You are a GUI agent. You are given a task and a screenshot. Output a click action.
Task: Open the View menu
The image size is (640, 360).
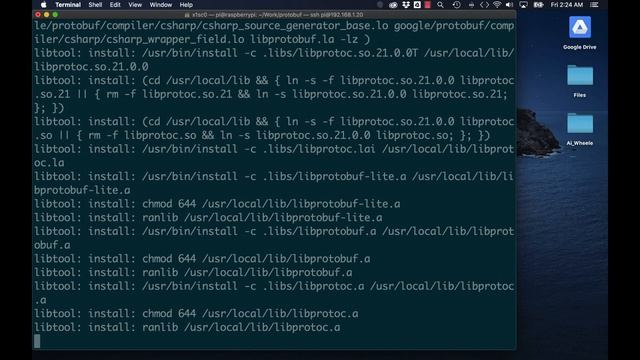point(135,5)
